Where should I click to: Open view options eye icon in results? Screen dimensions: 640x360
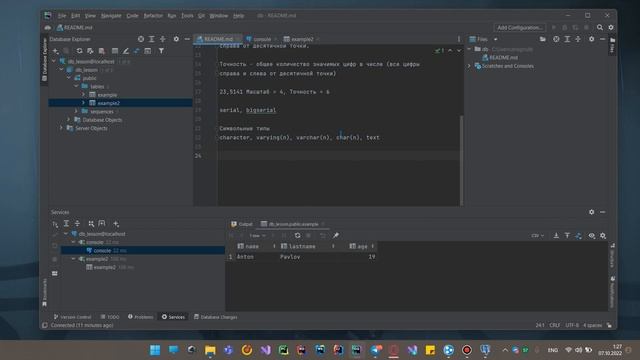coord(591,236)
